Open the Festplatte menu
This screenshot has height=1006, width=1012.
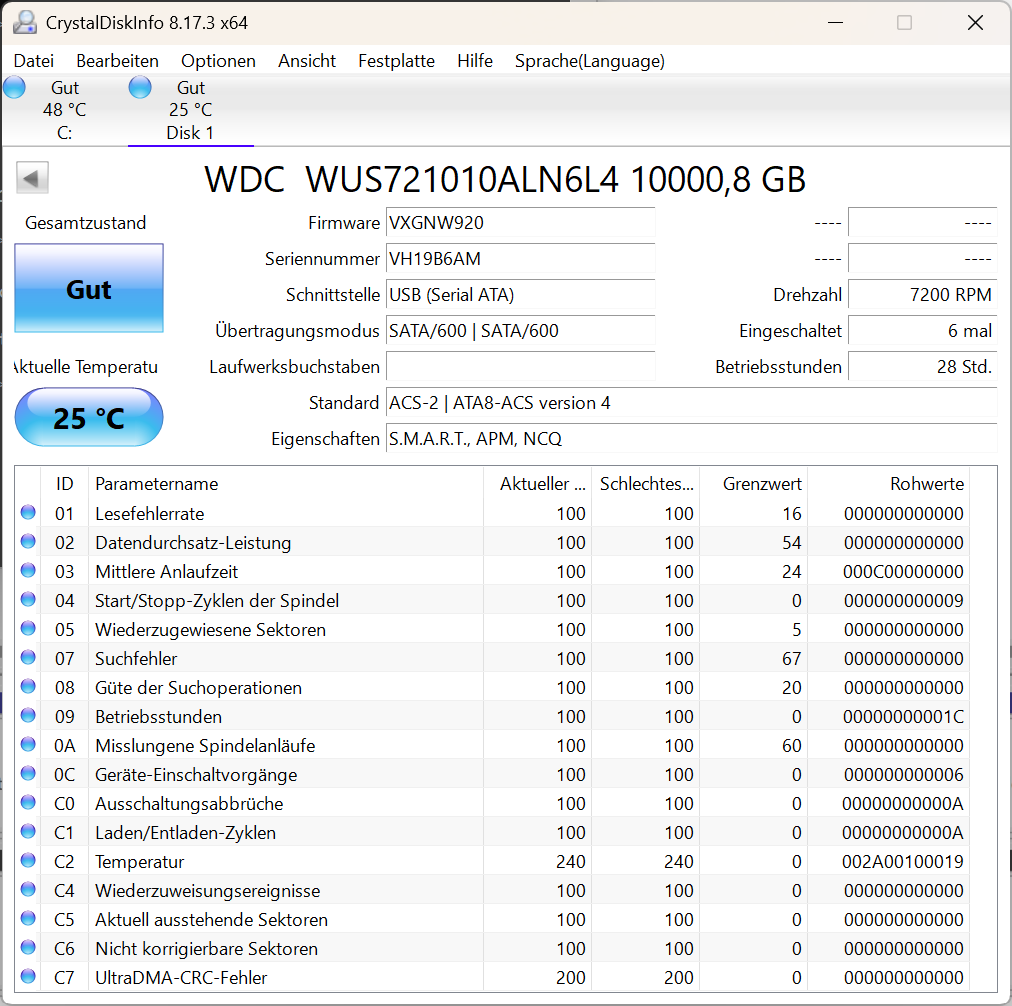pos(396,61)
